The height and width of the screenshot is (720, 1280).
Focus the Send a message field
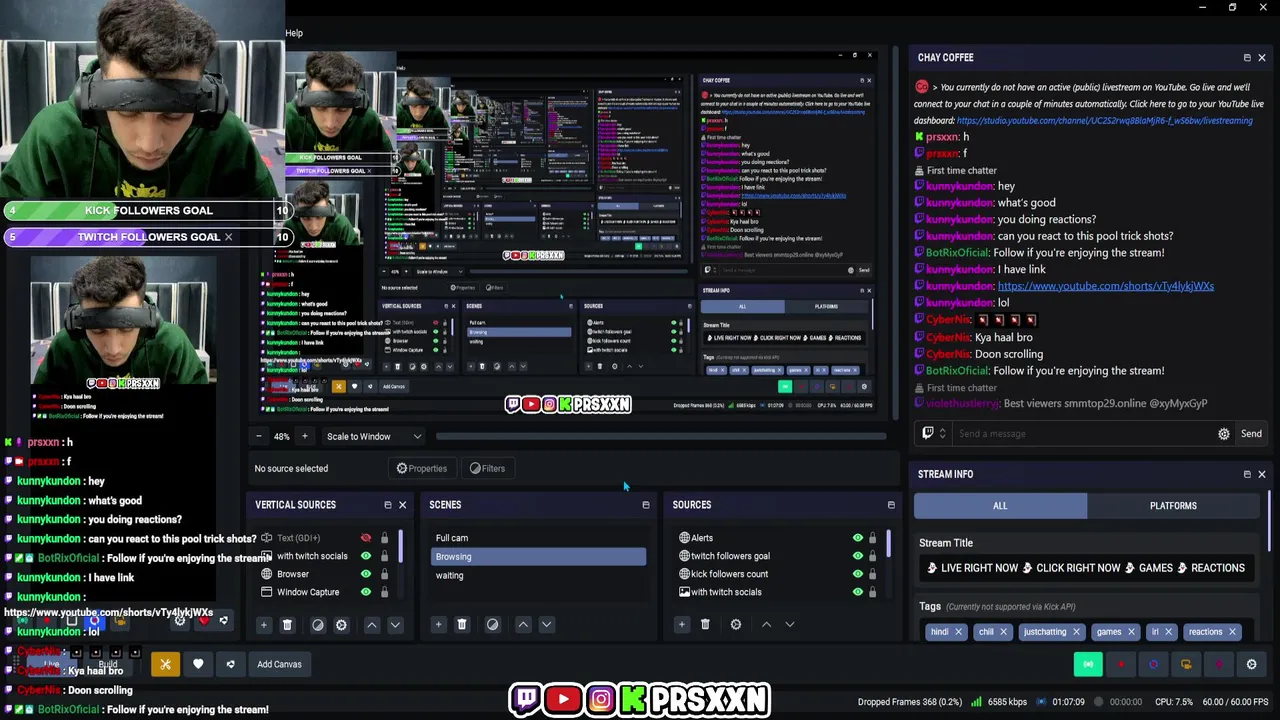coord(1080,434)
